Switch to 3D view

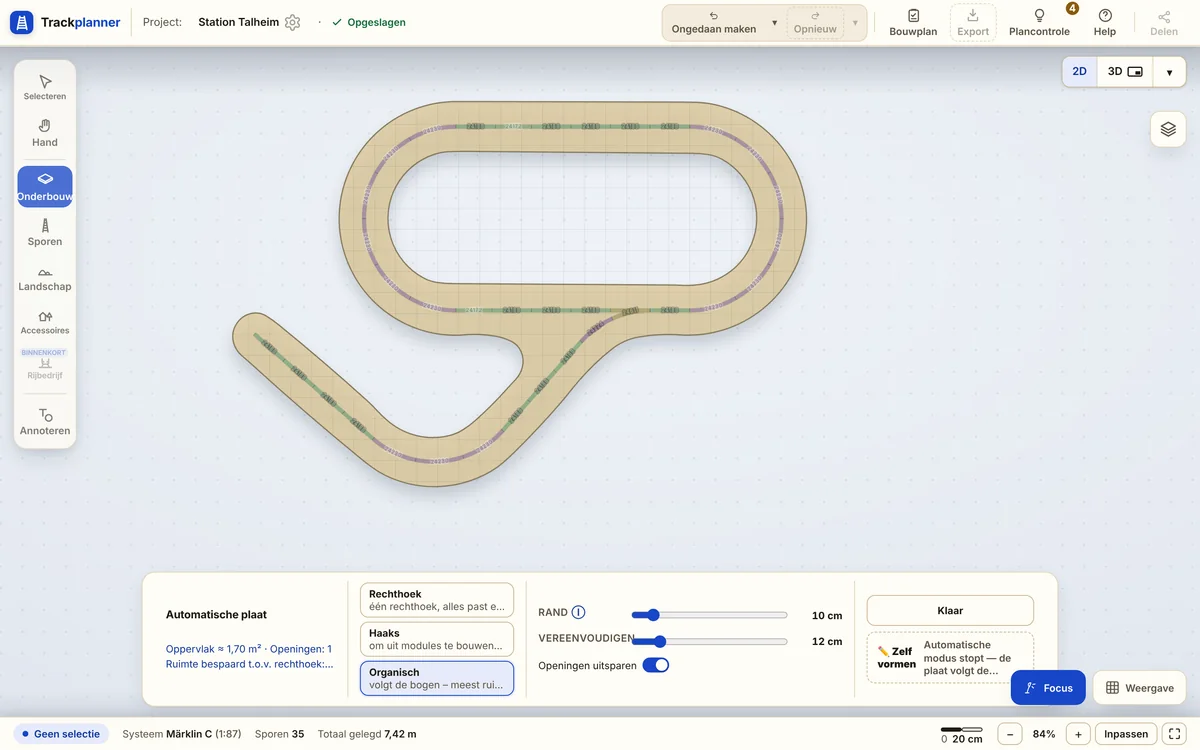(1125, 72)
